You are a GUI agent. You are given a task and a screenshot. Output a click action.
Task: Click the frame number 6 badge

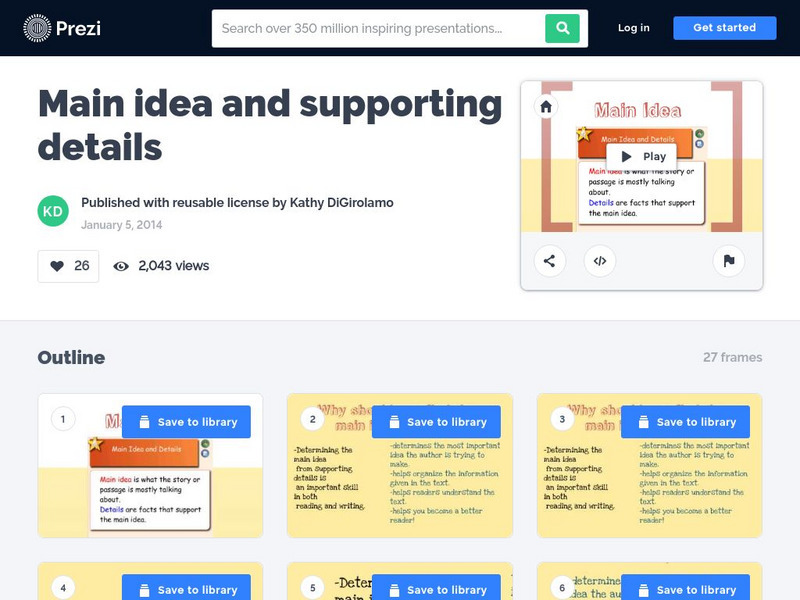562,588
